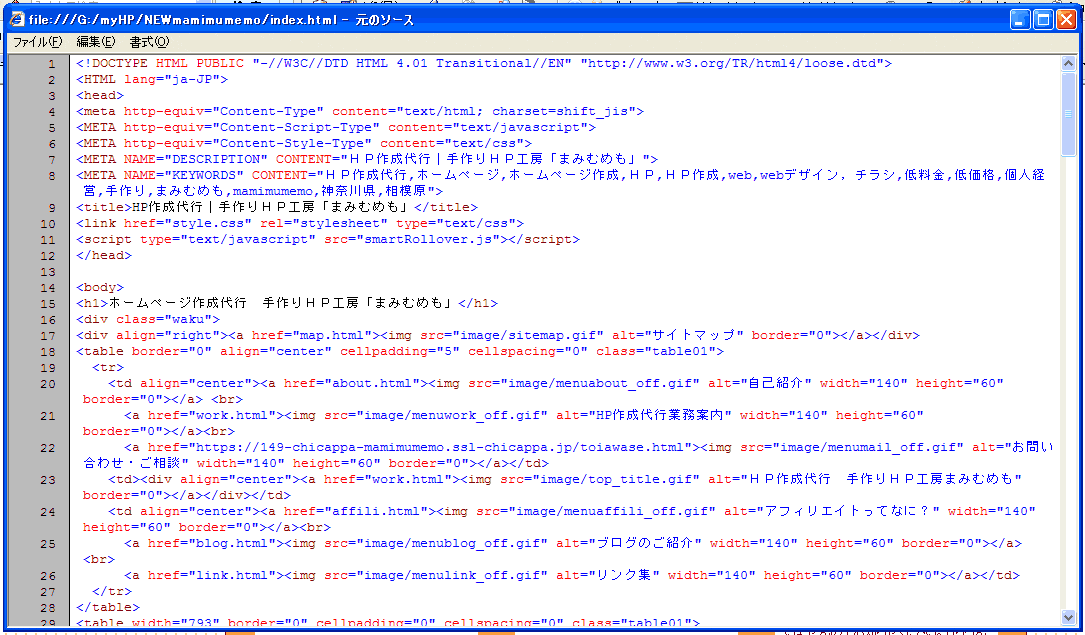
Task: Open the 書式(O) menu
Action: [149, 42]
